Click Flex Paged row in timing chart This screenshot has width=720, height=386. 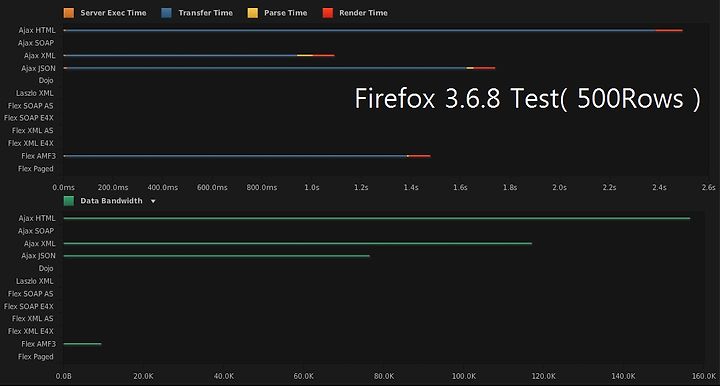click(36, 168)
